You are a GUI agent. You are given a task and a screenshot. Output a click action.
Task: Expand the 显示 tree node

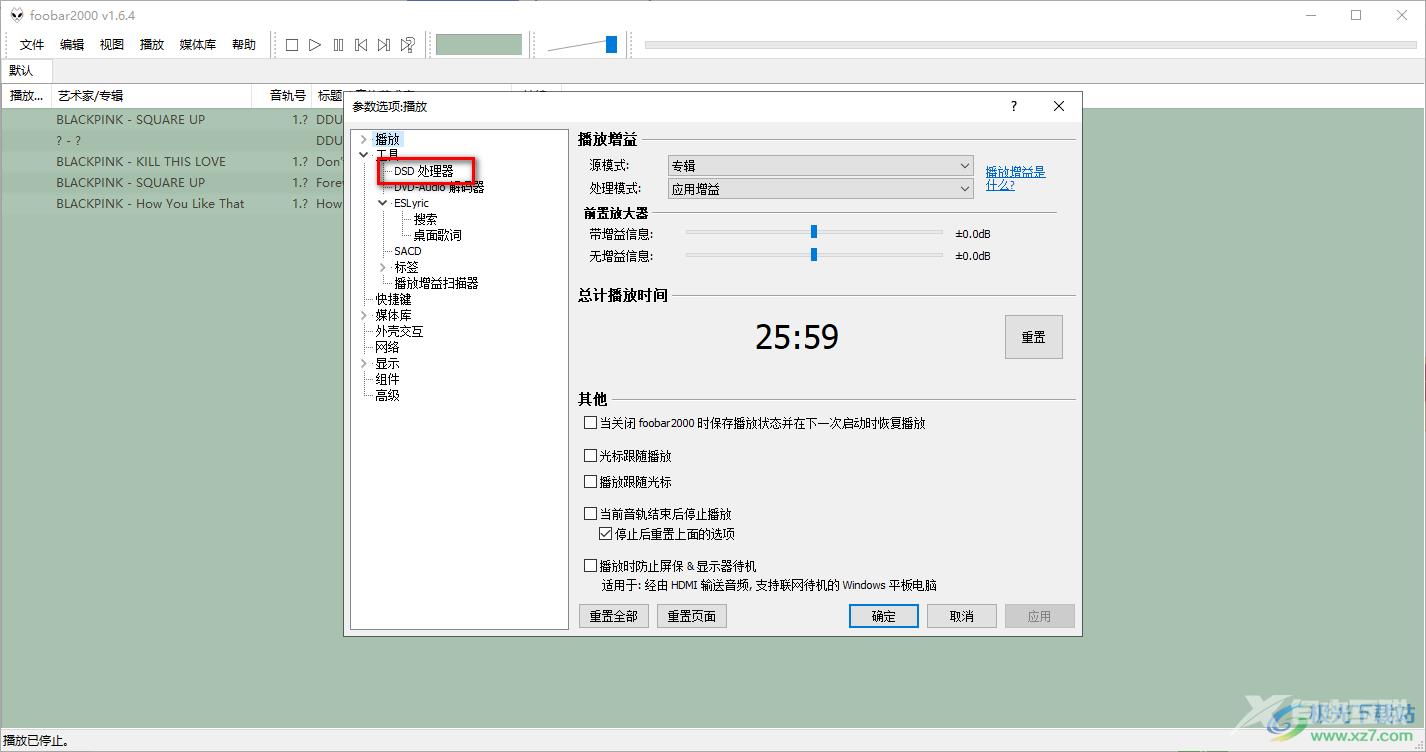pos(364,363)
